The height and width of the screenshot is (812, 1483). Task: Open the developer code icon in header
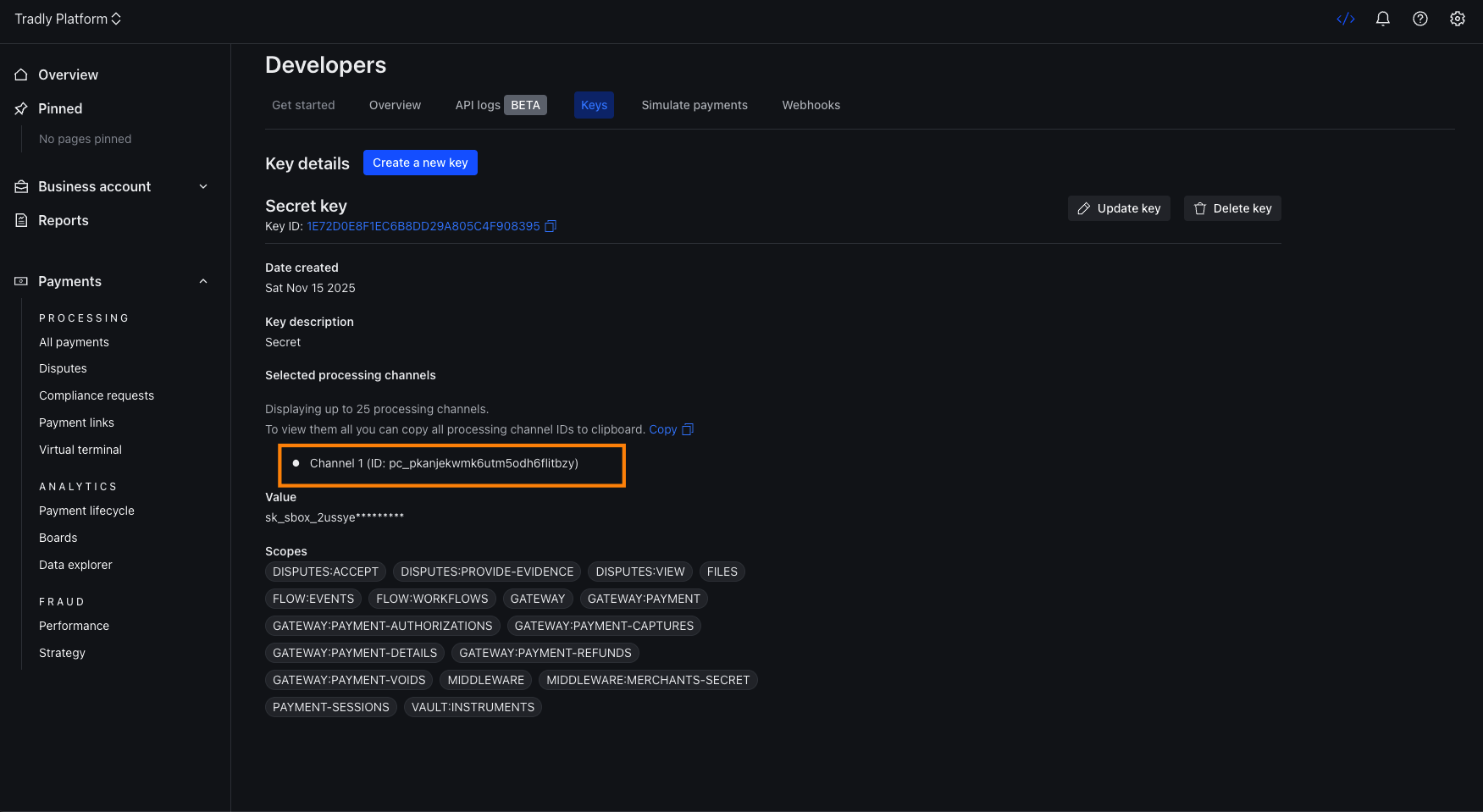coord(1345,19)
